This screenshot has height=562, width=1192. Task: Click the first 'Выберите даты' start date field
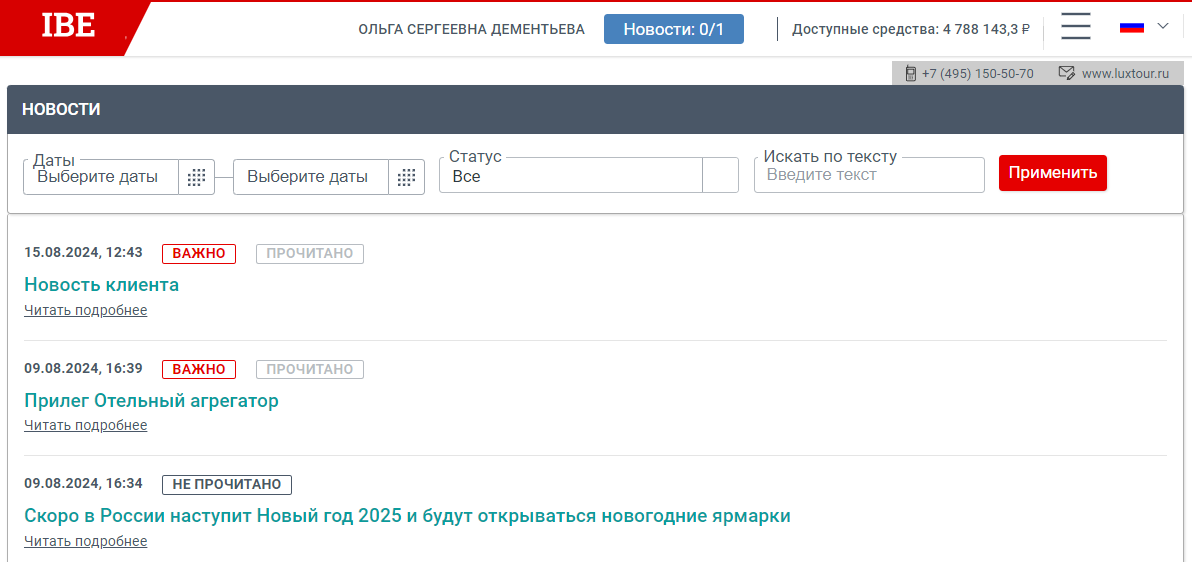click(x=101, y=177)
